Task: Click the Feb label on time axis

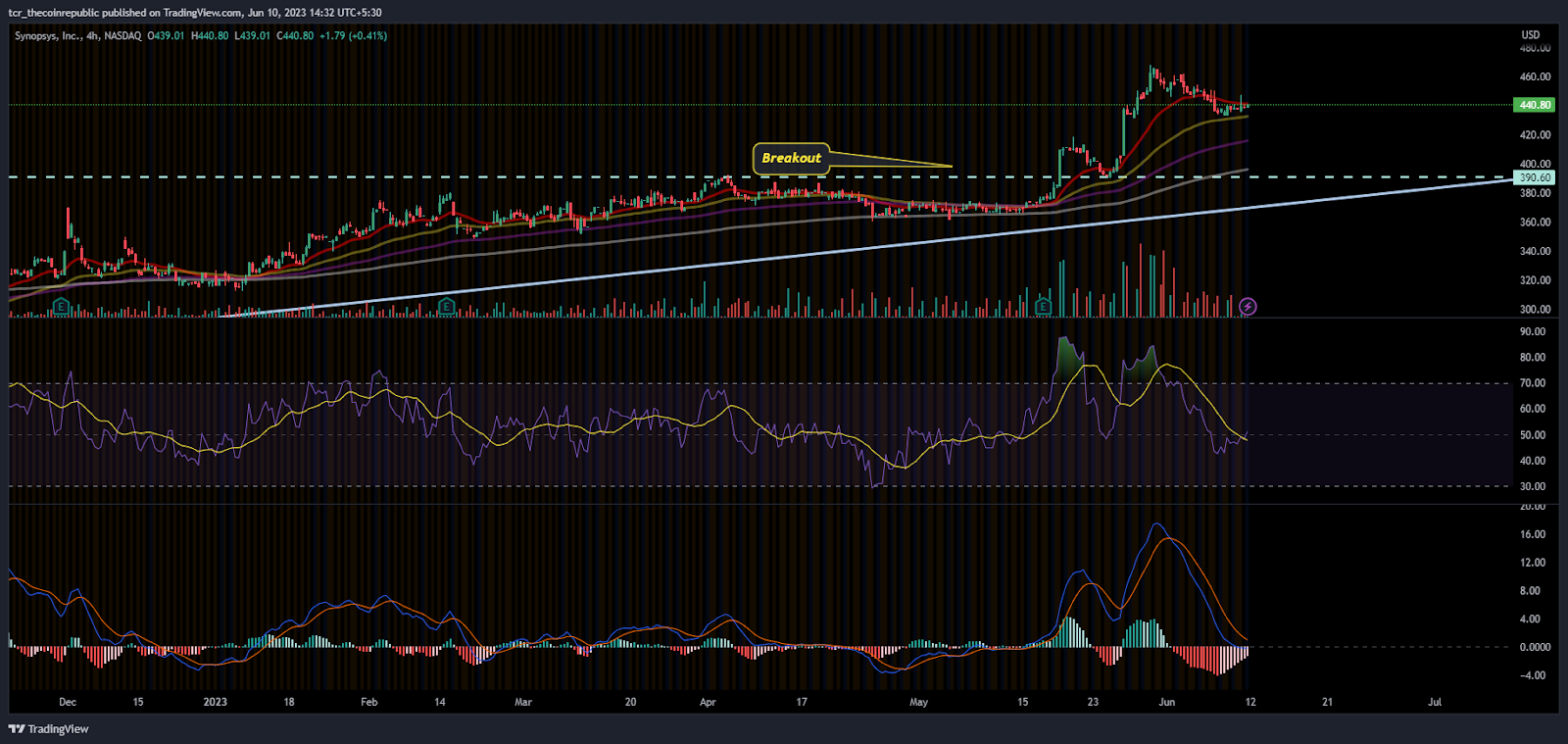Action: click(368, 702)
